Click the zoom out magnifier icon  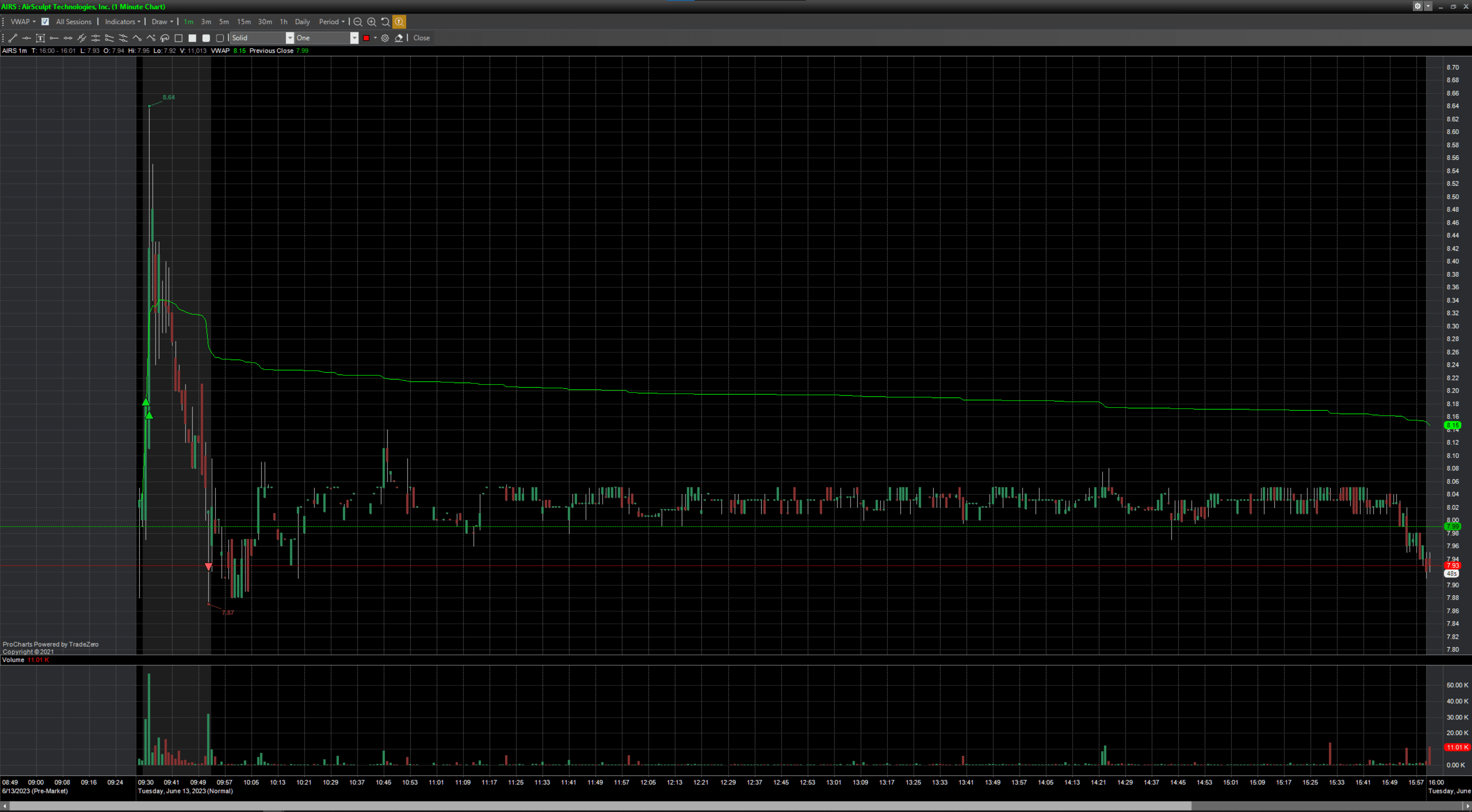(x=358, y=22)
